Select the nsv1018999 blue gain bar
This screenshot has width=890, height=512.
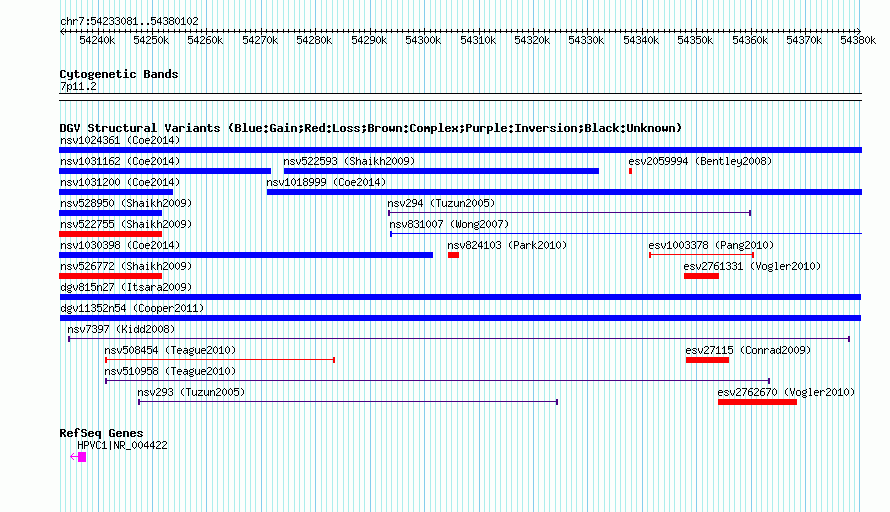[564, 192]
